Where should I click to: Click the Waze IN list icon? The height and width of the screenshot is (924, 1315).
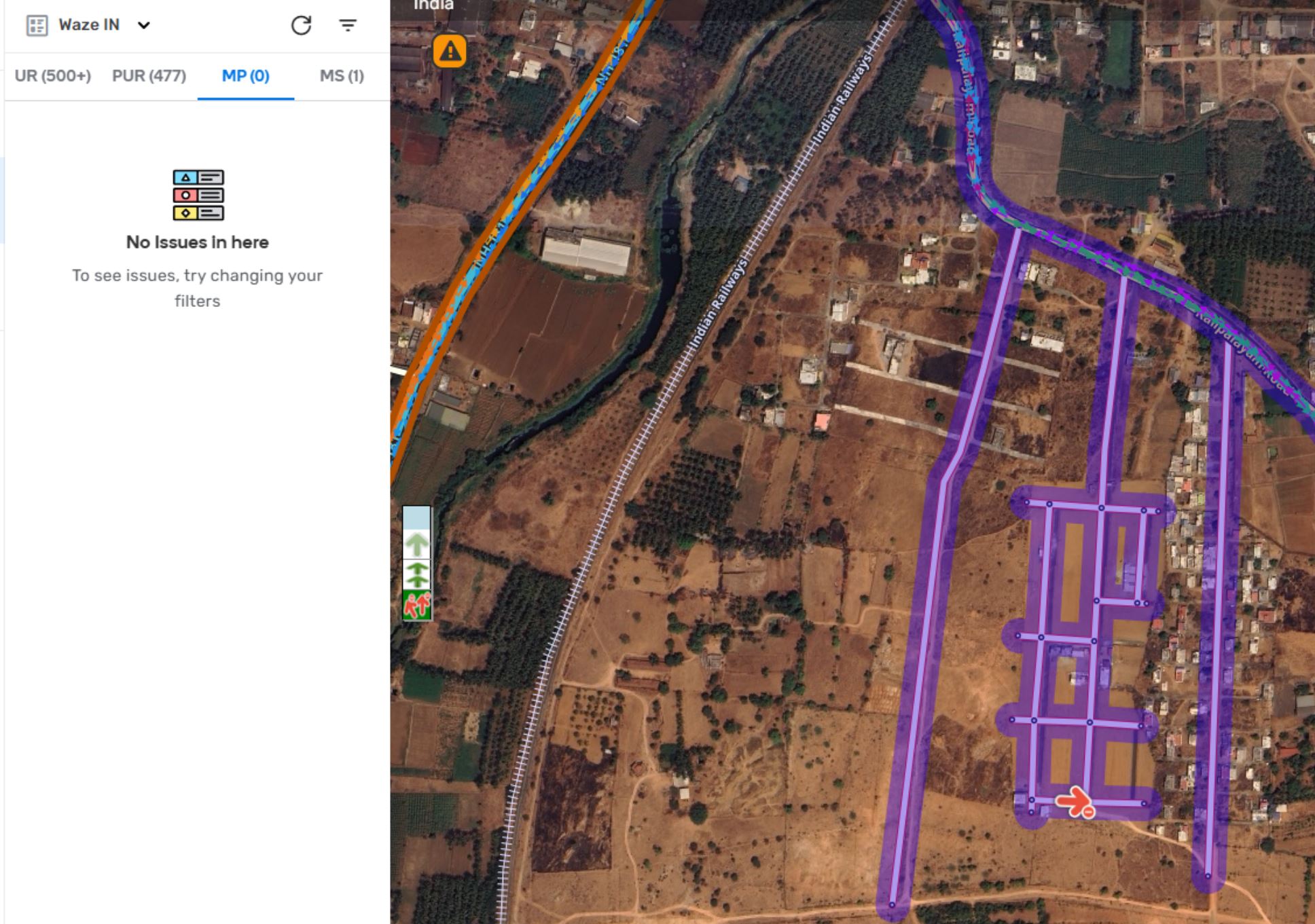pyautogui.click(x=37, y=26)
